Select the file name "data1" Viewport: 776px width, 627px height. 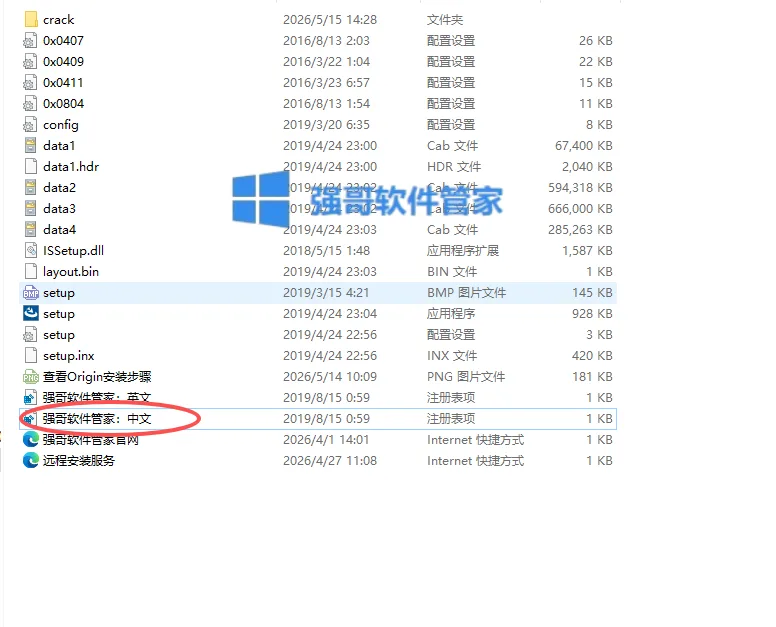[59, 145]
